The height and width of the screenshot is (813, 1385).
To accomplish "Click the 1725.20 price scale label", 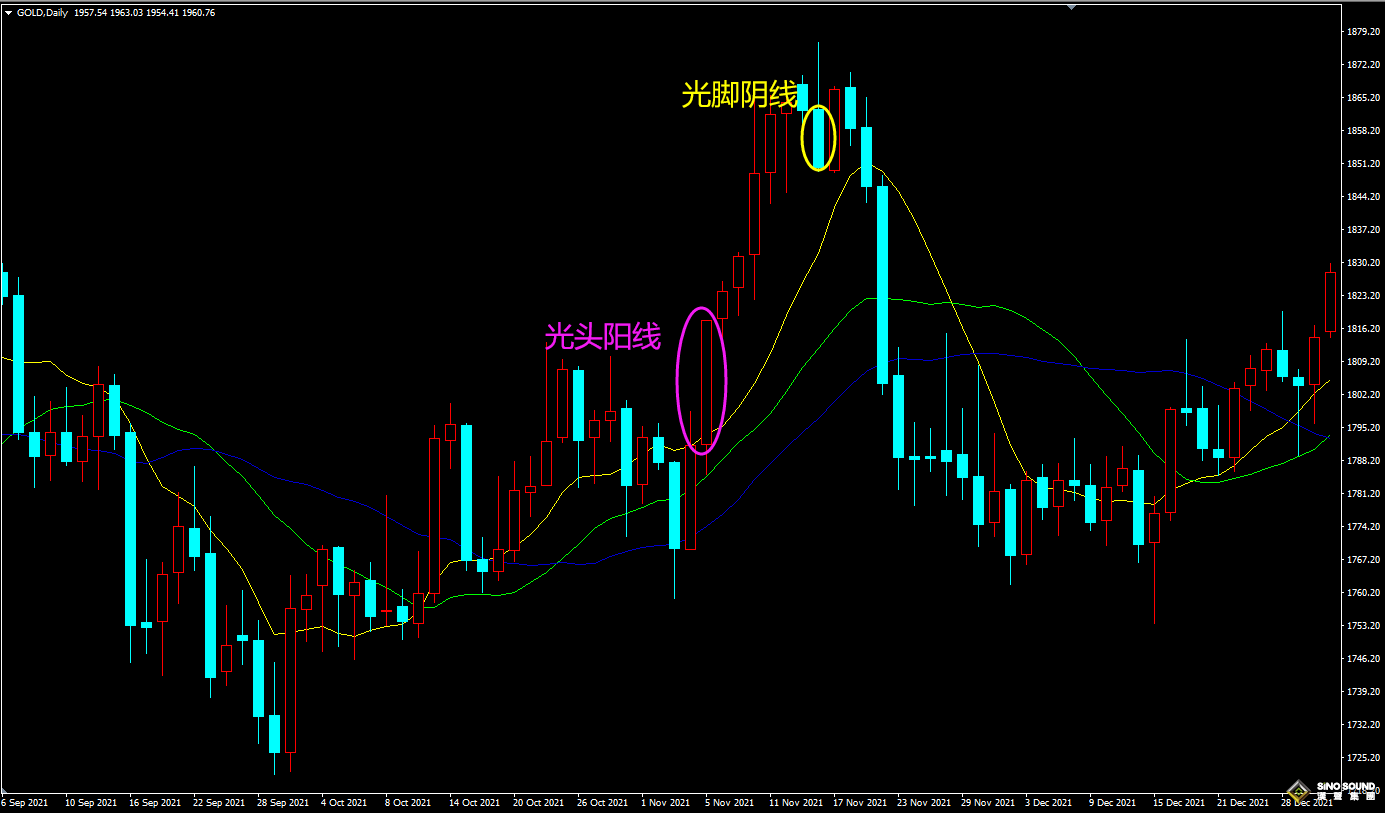I will click(x=1364, y=757).
